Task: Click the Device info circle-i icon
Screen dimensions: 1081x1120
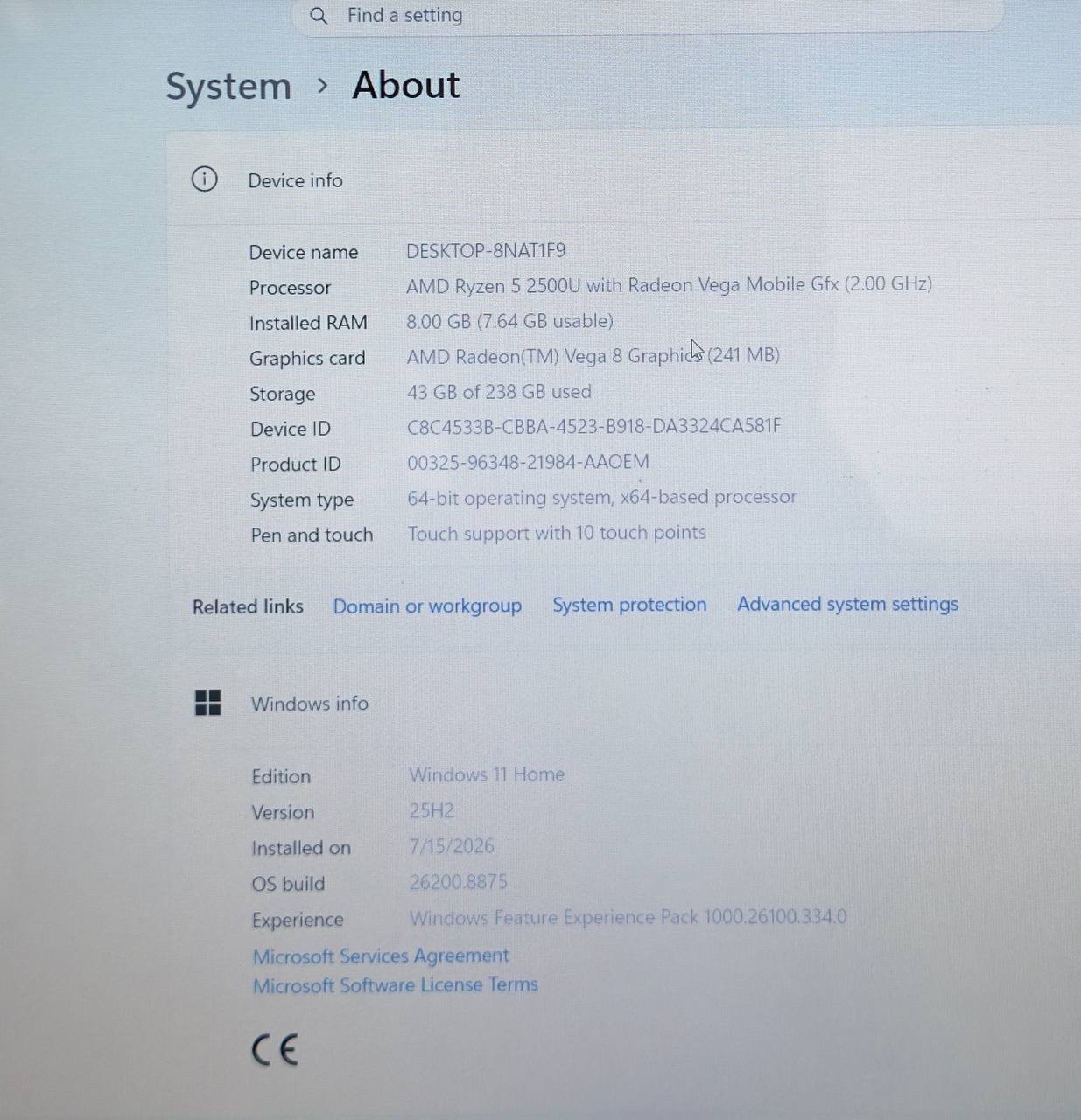Action: pyautogui.click(x=204, y=179)
